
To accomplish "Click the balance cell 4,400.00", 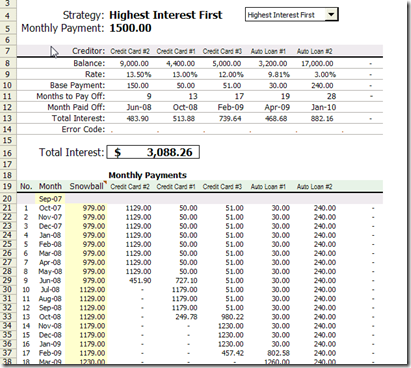I will click(180, 63).
